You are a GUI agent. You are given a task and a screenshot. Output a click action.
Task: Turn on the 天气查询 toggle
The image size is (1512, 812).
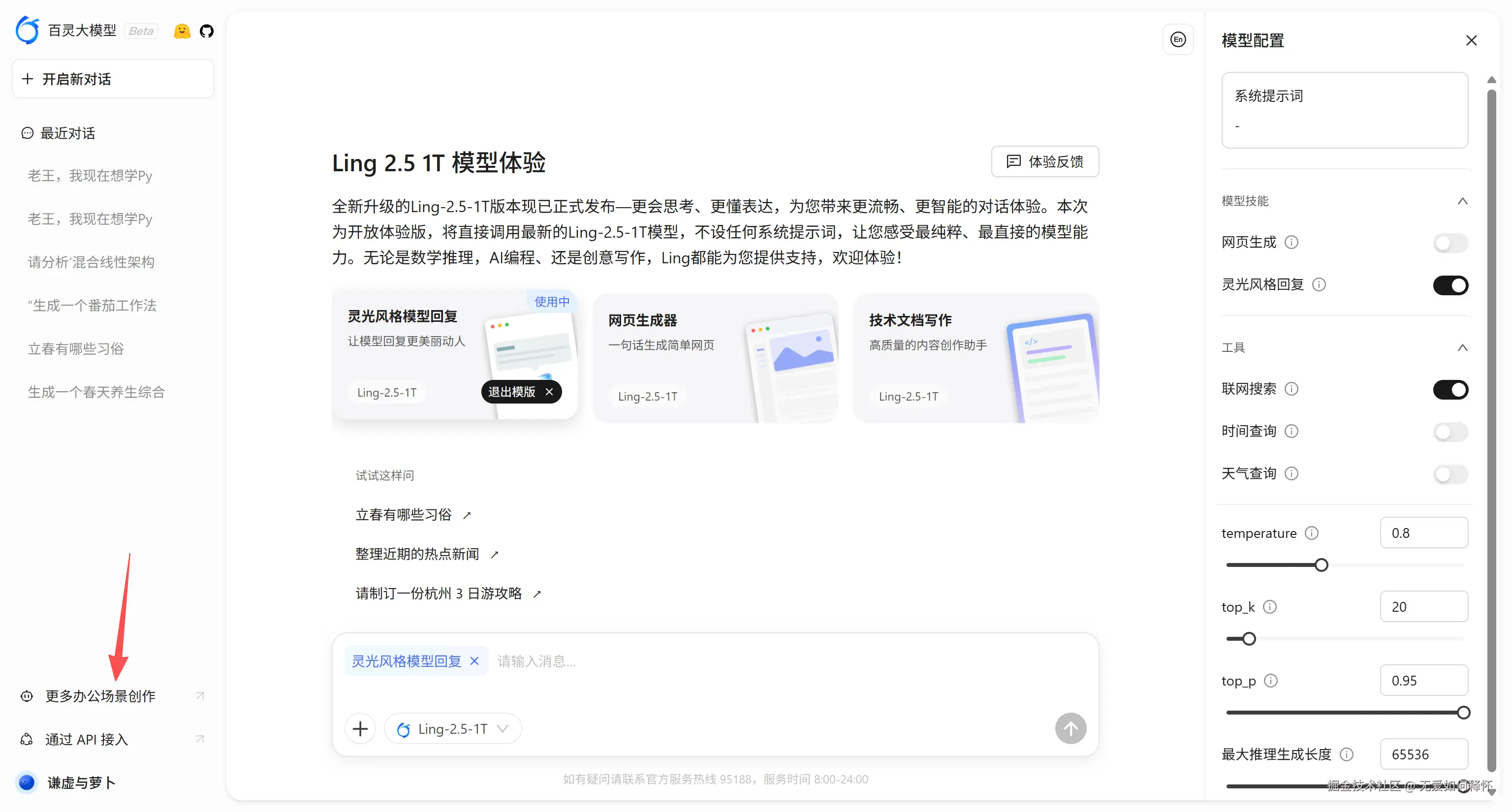pos(1450,473)
